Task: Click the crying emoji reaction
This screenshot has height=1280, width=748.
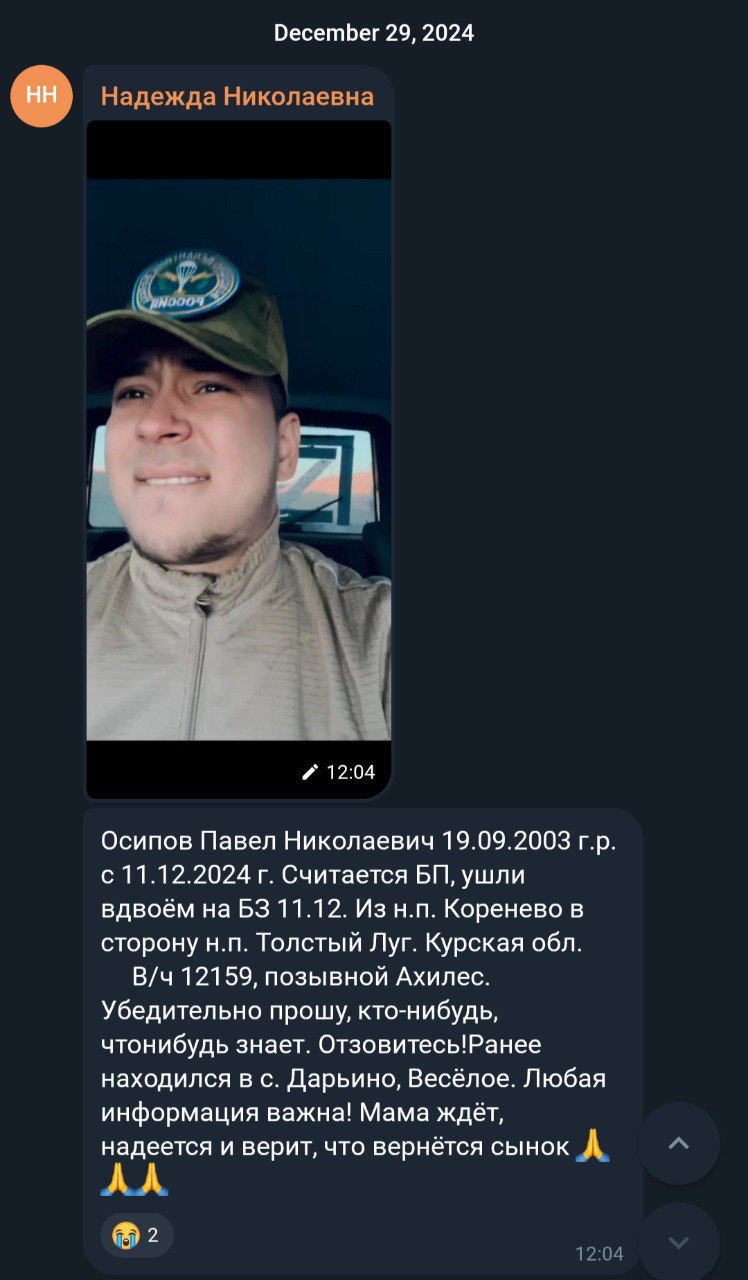Action: click(125, 1234)
